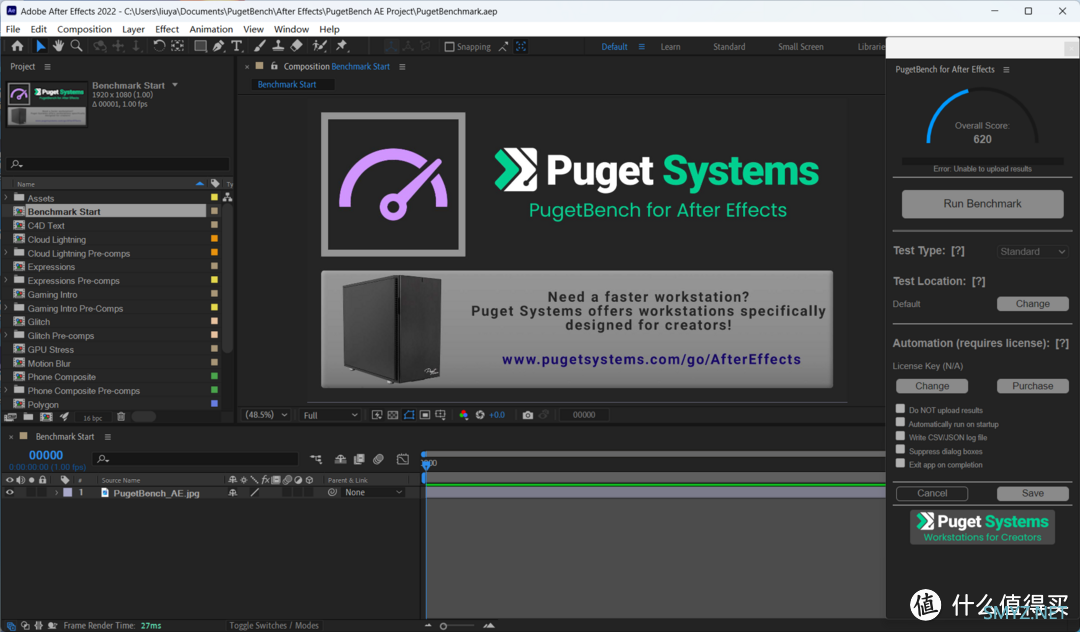Click the timeline zoom slider
Image resolution: width=1080 pixels, height=632 pixels.
458,626
